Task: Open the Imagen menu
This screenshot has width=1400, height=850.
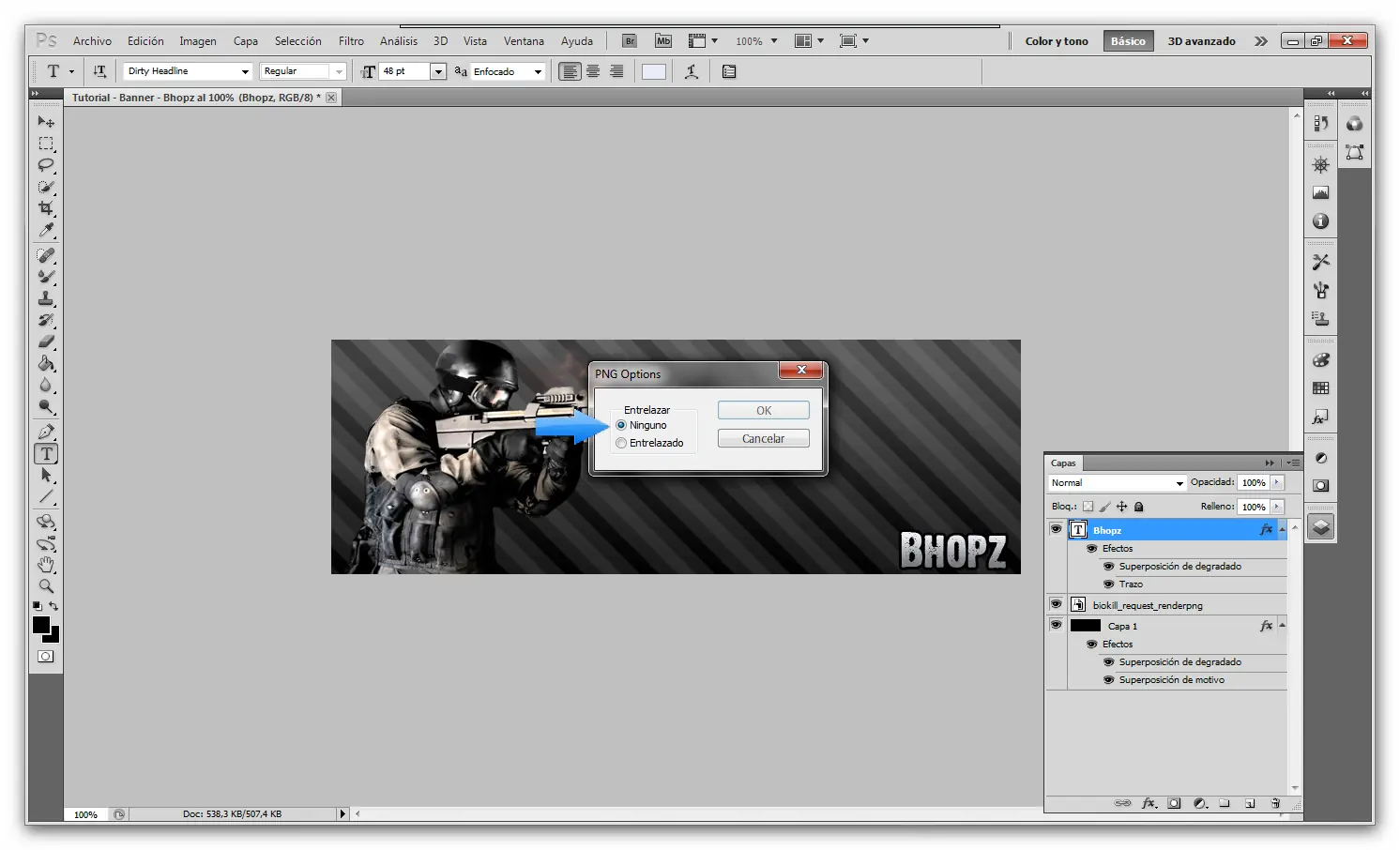Action: (198, 41)
